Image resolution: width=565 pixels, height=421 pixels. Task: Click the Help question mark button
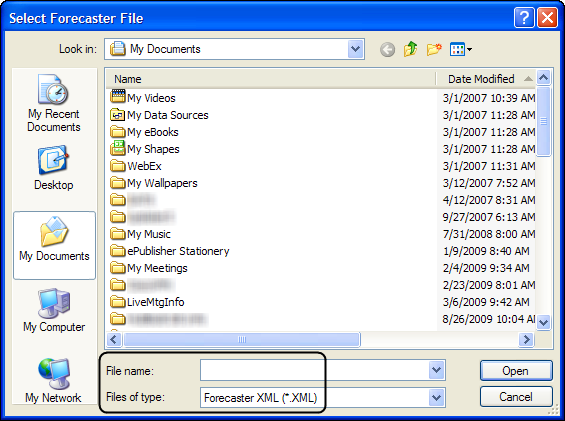pos(524,18)
